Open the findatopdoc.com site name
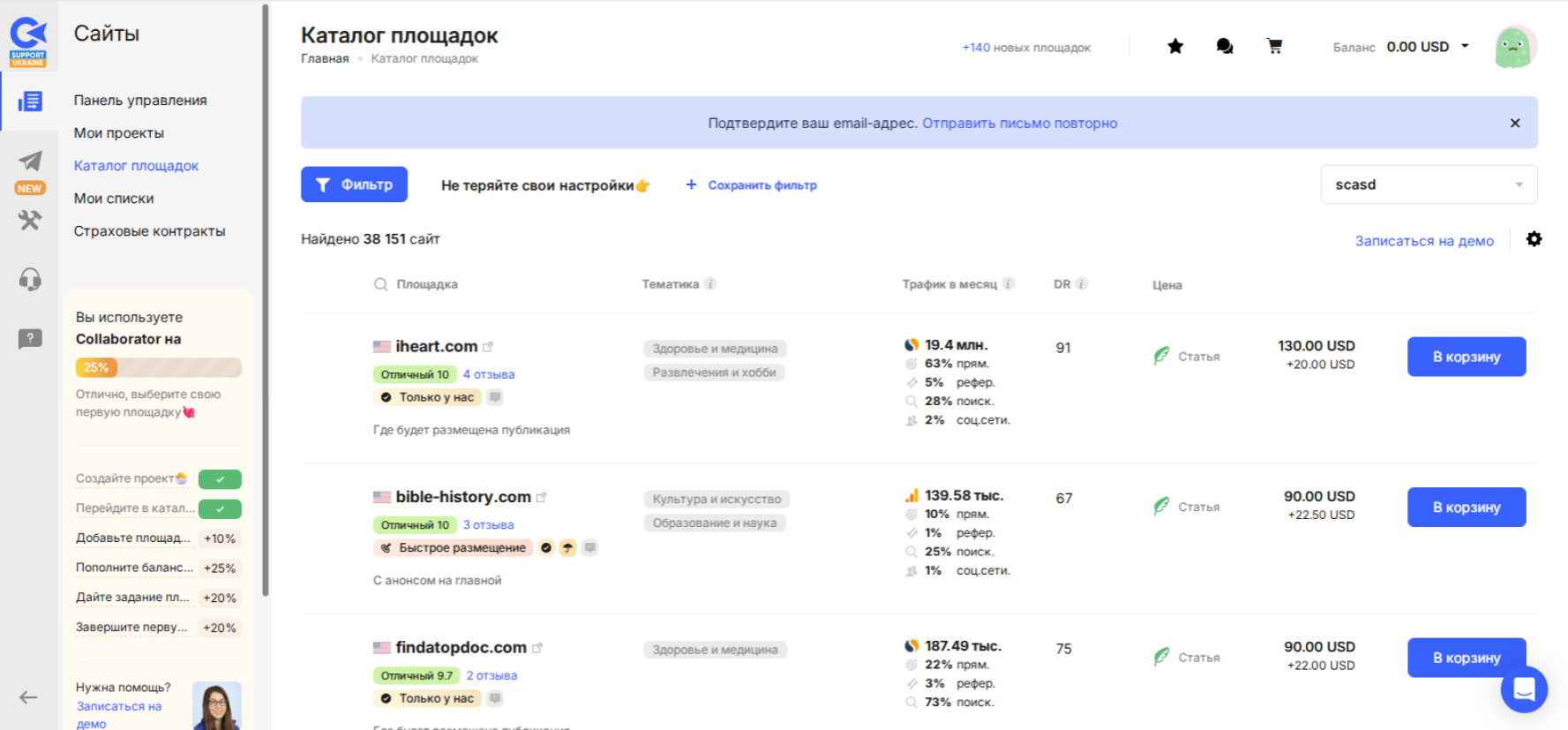The height and width of the screenshot is (730, 1568). tap(461, 648)
